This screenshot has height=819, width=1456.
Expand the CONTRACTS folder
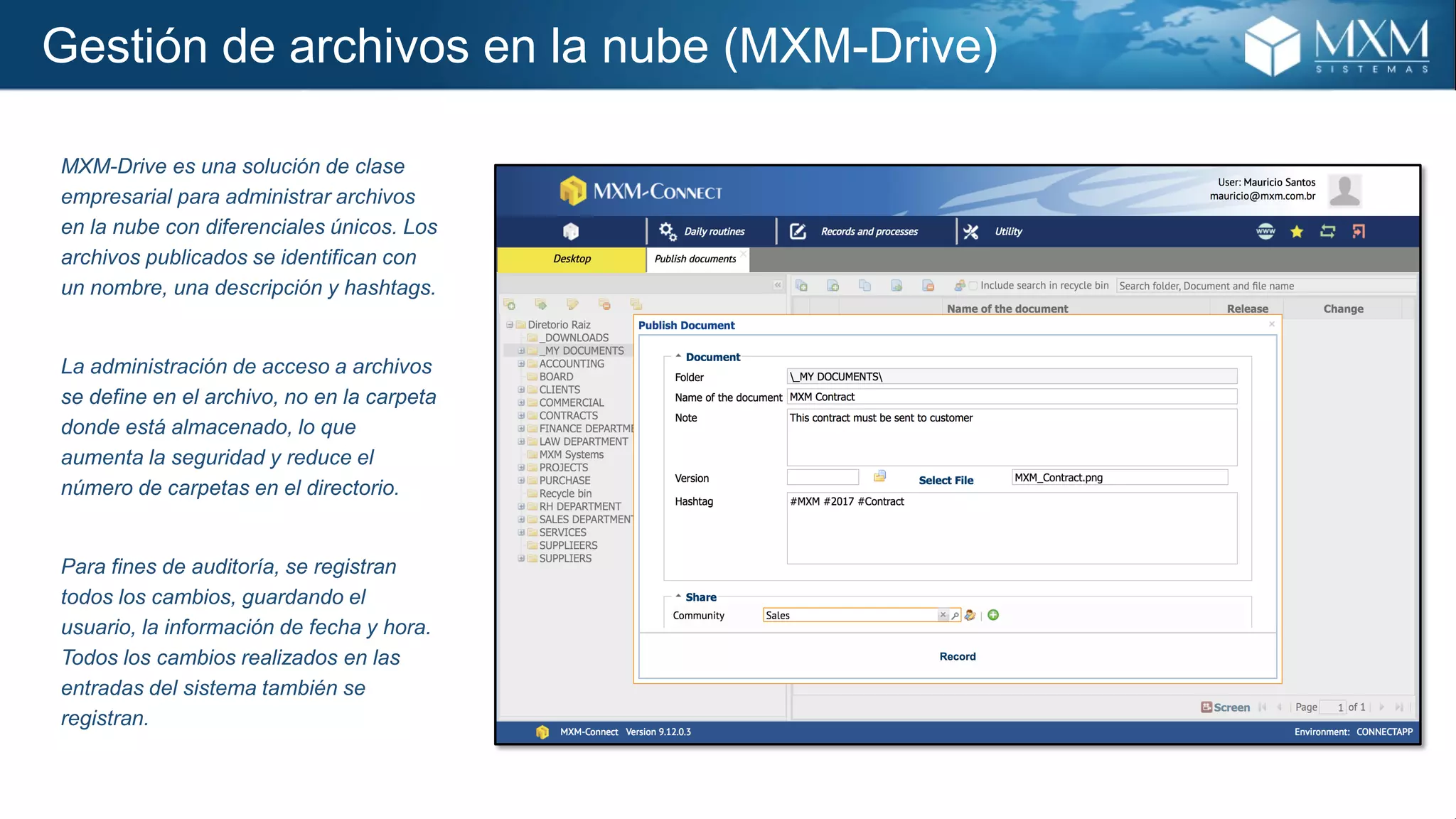(521, 415)
